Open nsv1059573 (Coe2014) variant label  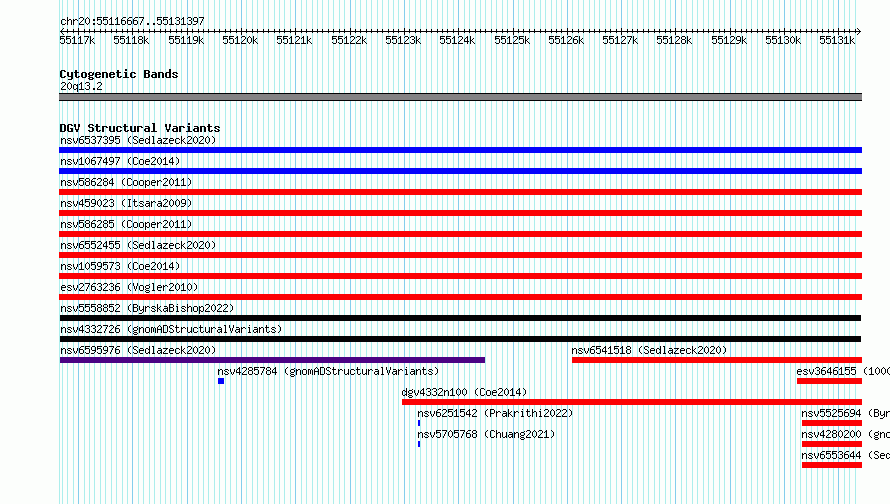[x=120, y=266]
